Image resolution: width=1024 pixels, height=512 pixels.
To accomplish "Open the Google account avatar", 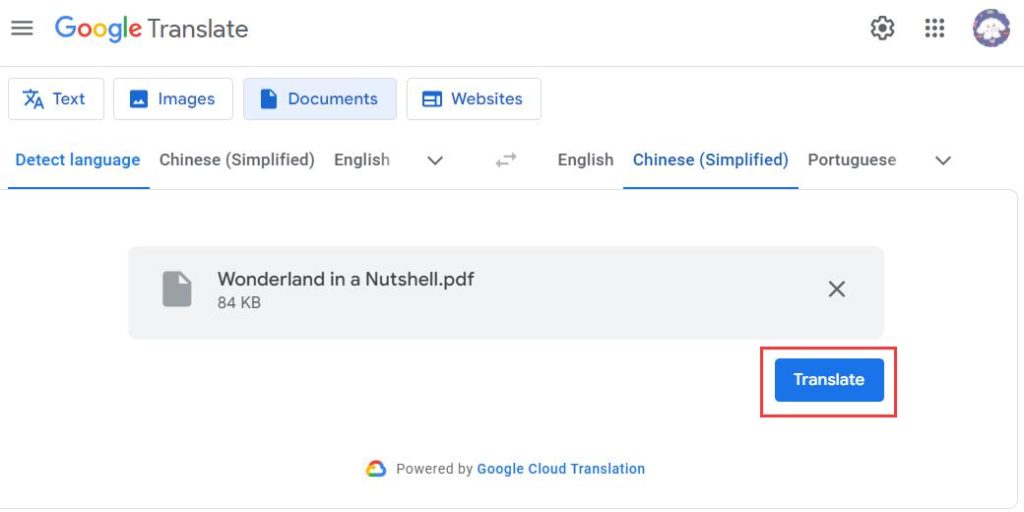I will (991, 28).
